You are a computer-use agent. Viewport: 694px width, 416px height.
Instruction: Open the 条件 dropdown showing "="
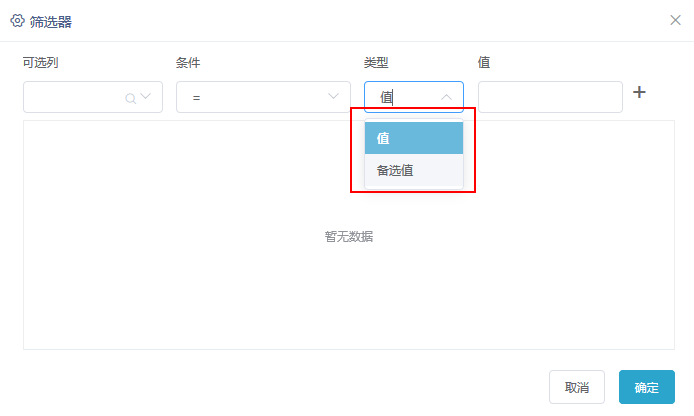point(263,97)
